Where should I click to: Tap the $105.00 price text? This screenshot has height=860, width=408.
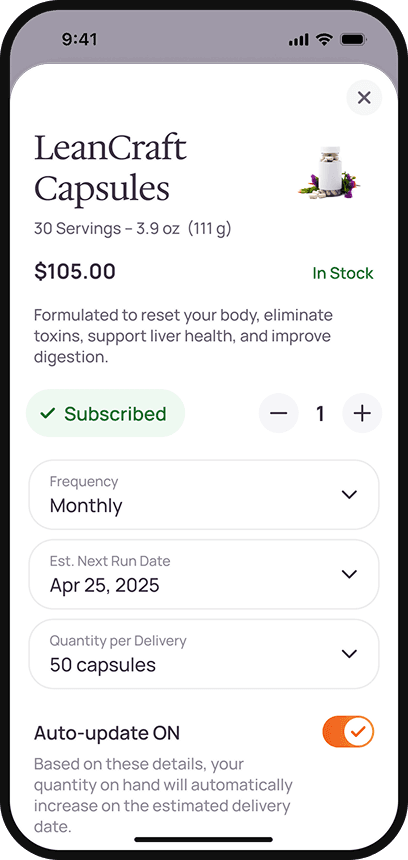click(75, 271)
